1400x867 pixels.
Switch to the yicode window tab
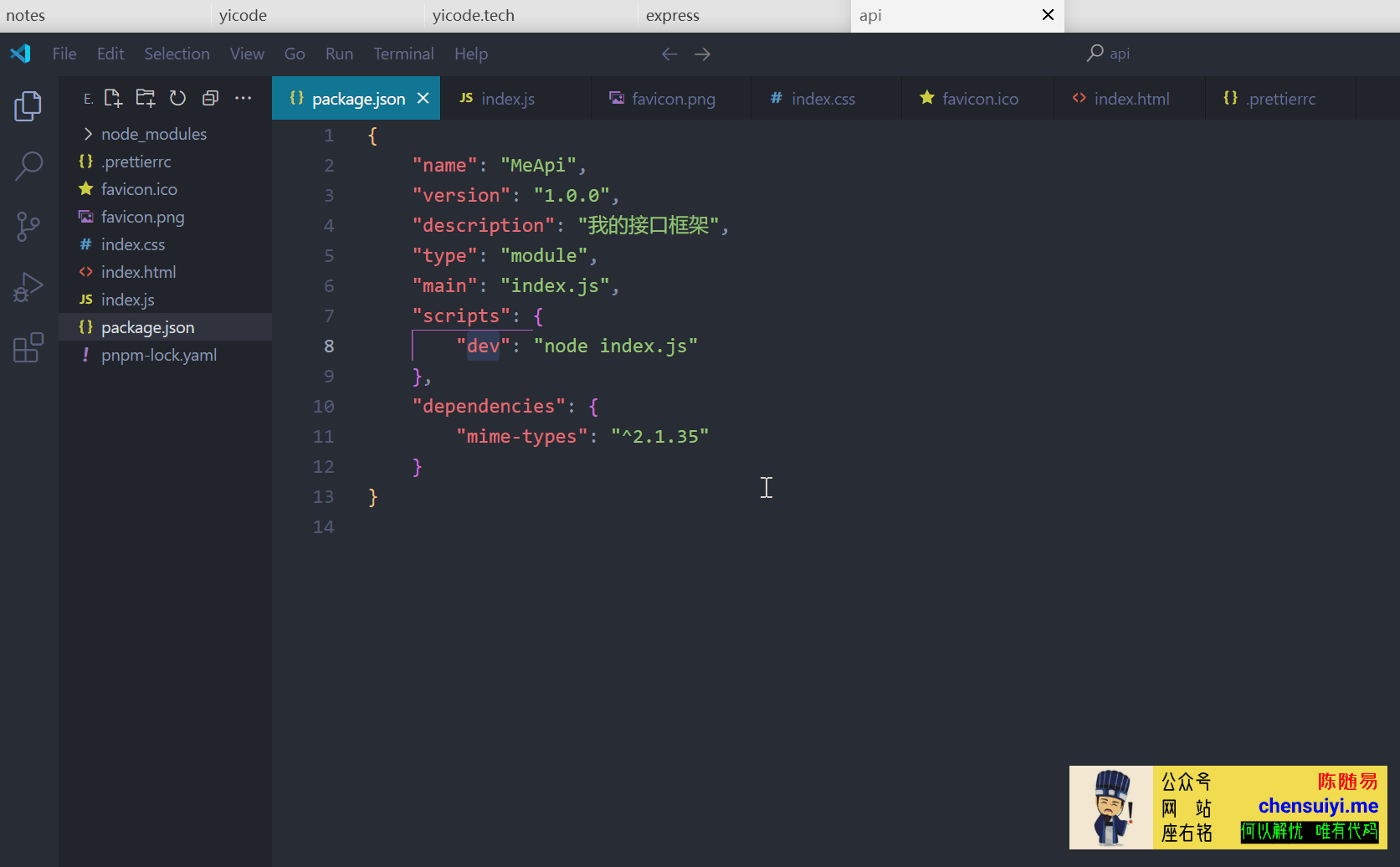click(x=319, y=15)
